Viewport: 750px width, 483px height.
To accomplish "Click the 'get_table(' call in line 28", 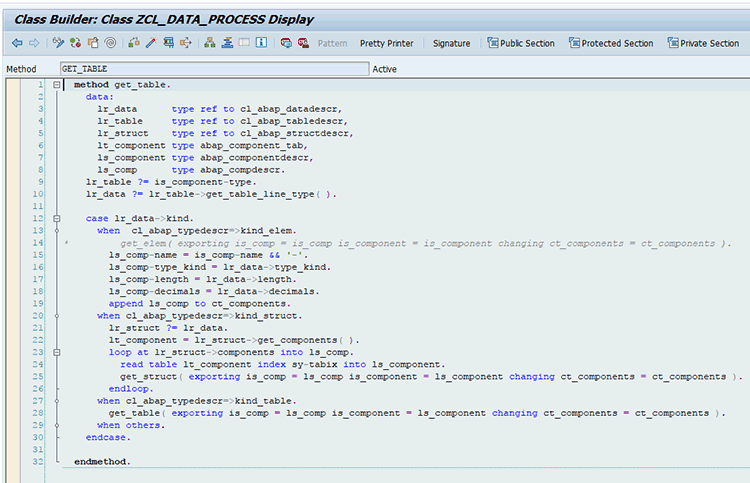I will [x=137, y=413].
